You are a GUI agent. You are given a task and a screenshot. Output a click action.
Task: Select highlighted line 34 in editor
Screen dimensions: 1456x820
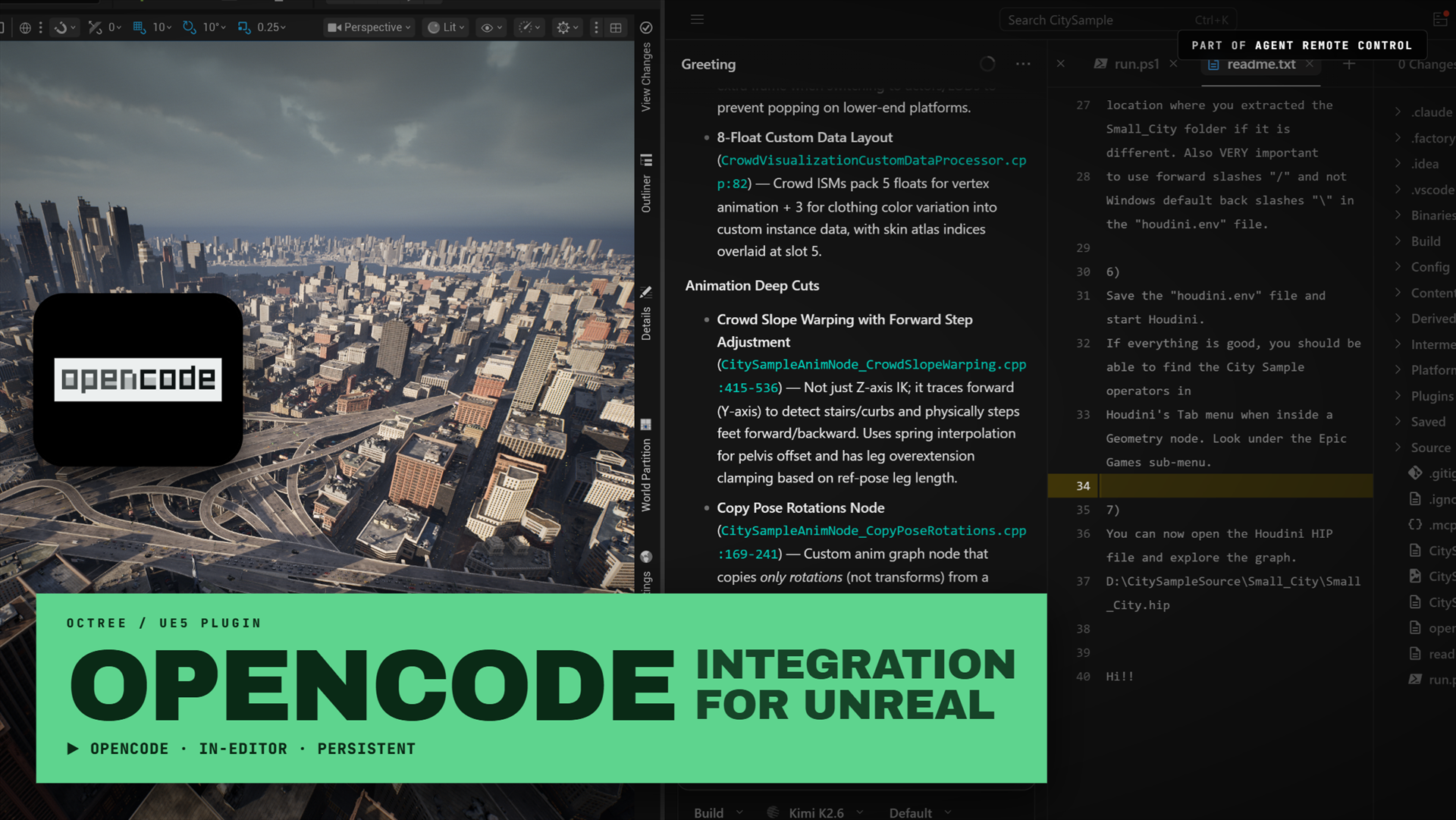(1210, 485)
